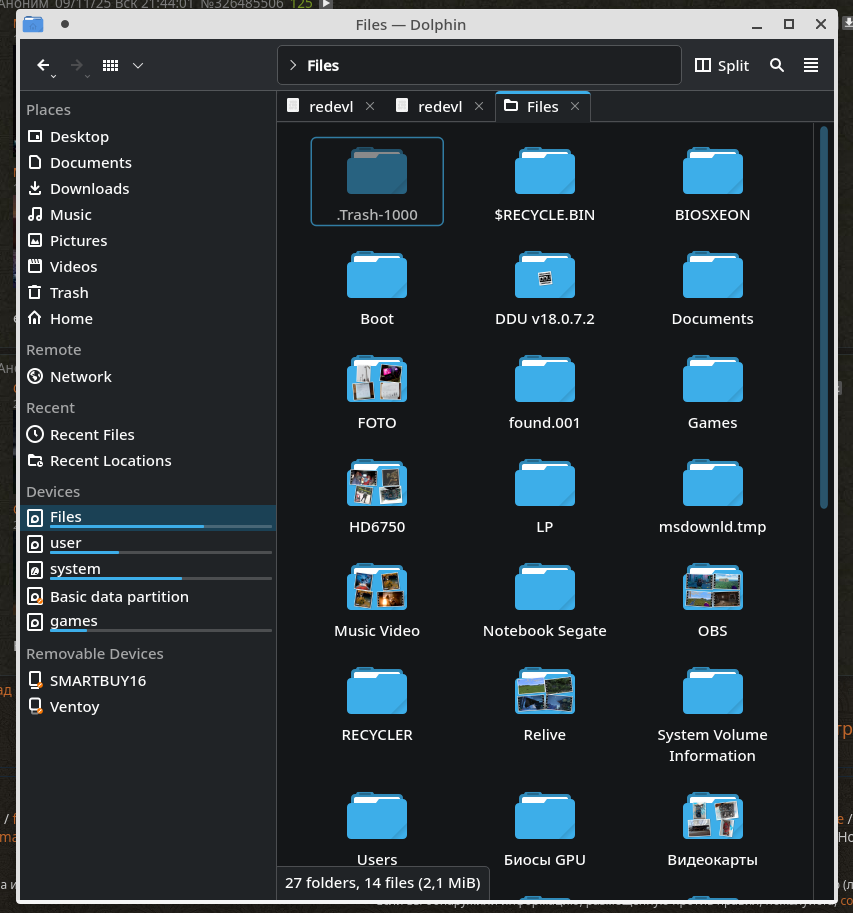The width and height of the screenshot is (853, 913).
Task: Open the search magnifier icon
Action: (777, 65)
